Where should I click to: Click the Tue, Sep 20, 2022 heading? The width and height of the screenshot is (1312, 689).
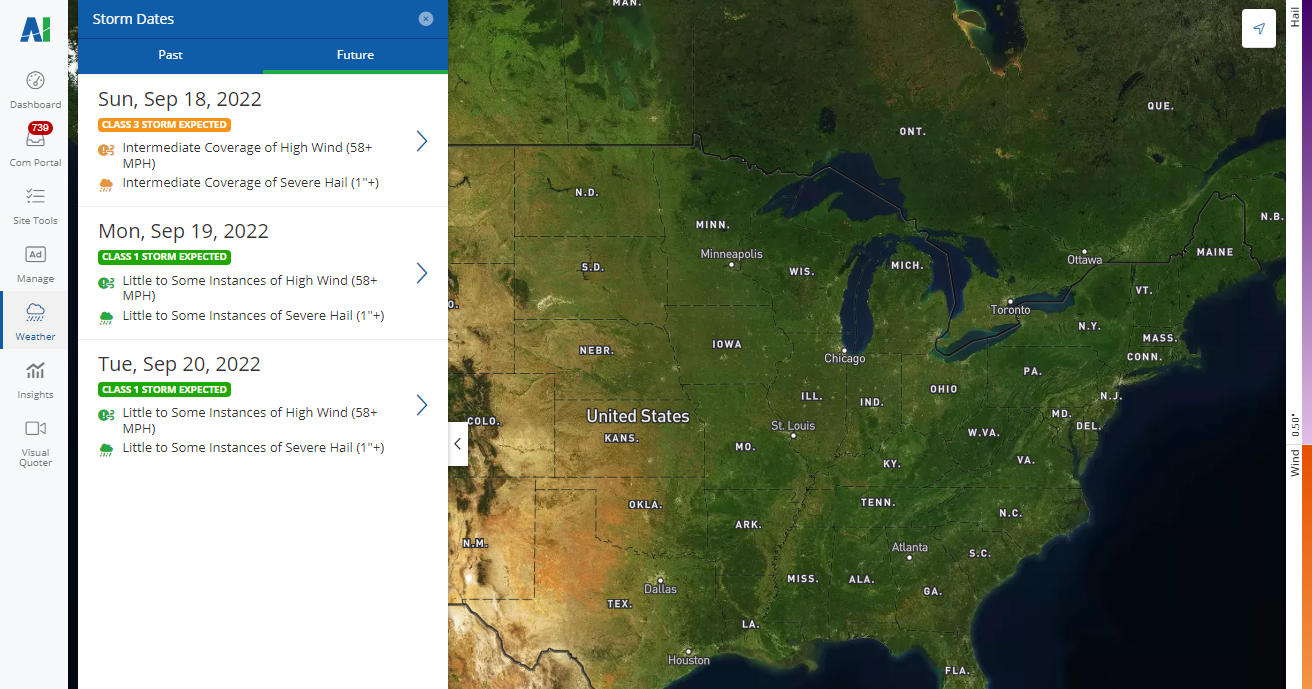179,364
